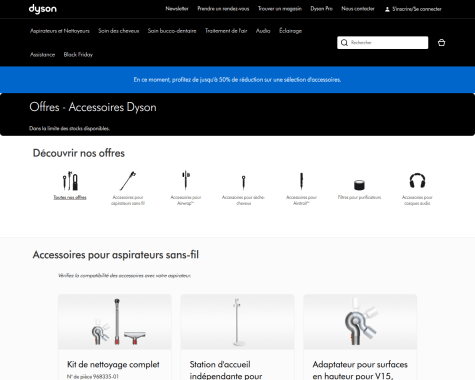Screen dimensions: 475x380
Task: Open Prendre un rendez-vous link
Action: point(223,9)
